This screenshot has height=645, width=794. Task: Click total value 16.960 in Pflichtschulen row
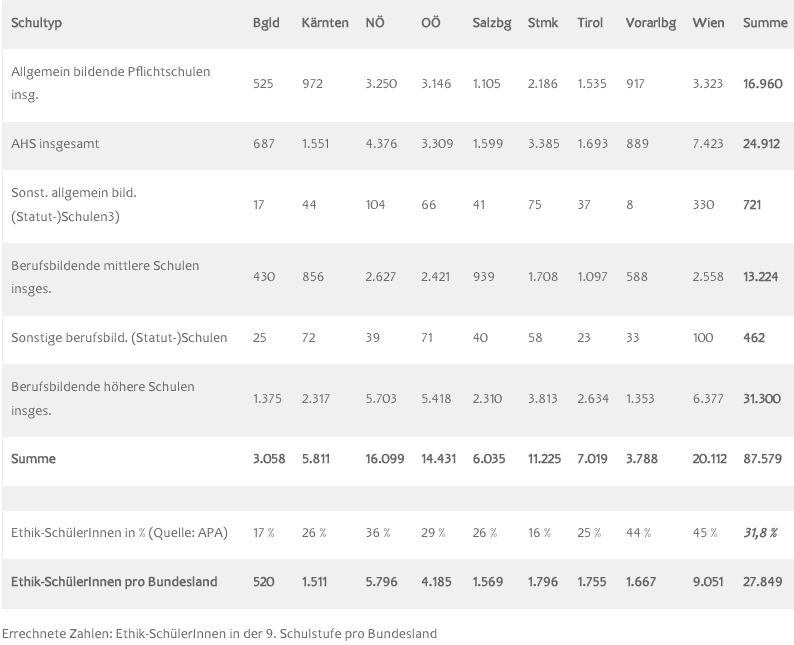coord(763,84)
